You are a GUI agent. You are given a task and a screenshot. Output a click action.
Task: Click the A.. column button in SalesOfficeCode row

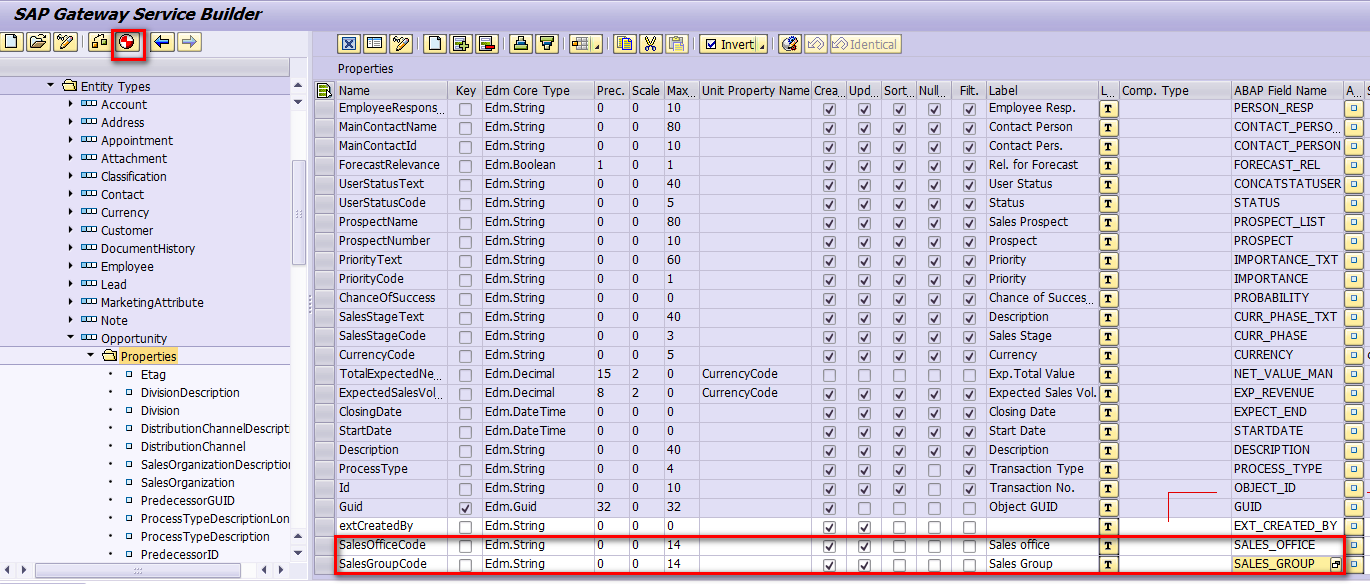coord(1354,545)
